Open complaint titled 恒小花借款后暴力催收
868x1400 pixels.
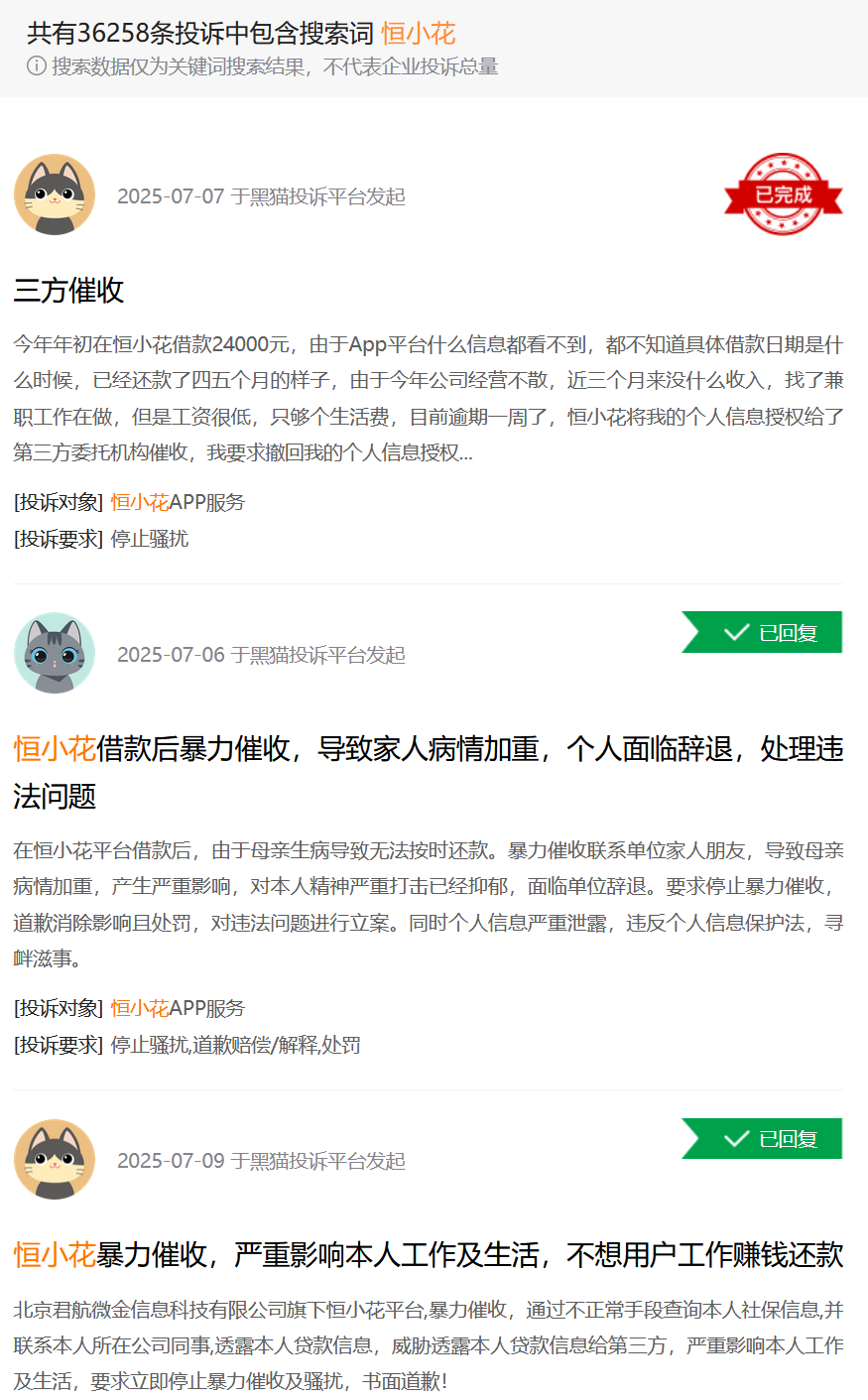(429, 772)
